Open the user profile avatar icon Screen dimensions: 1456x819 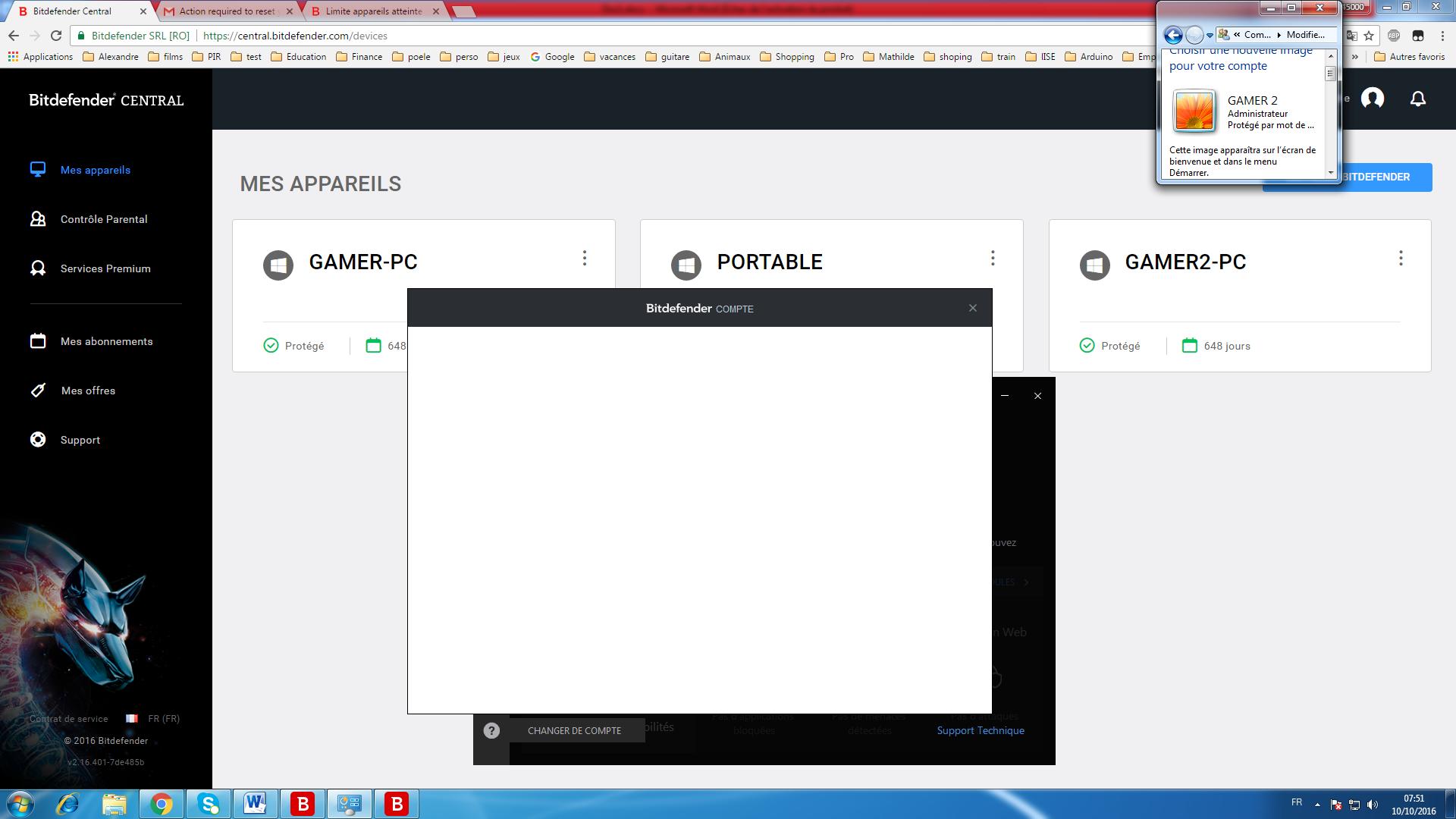(x=1373, y=99)
